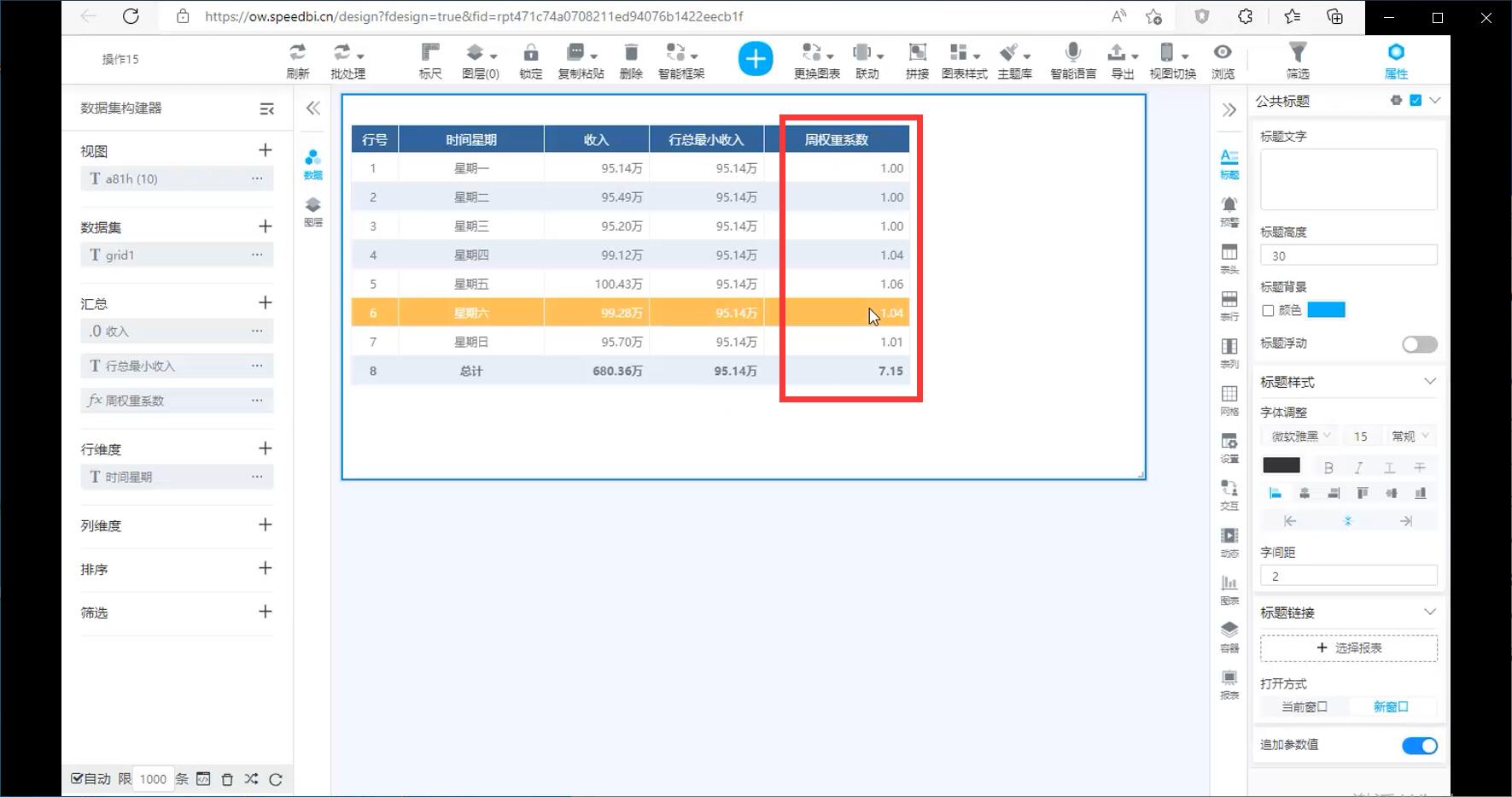Switch to the 图层 side tab
Viewport: 1512px width, 797px height.
point(312,211)
